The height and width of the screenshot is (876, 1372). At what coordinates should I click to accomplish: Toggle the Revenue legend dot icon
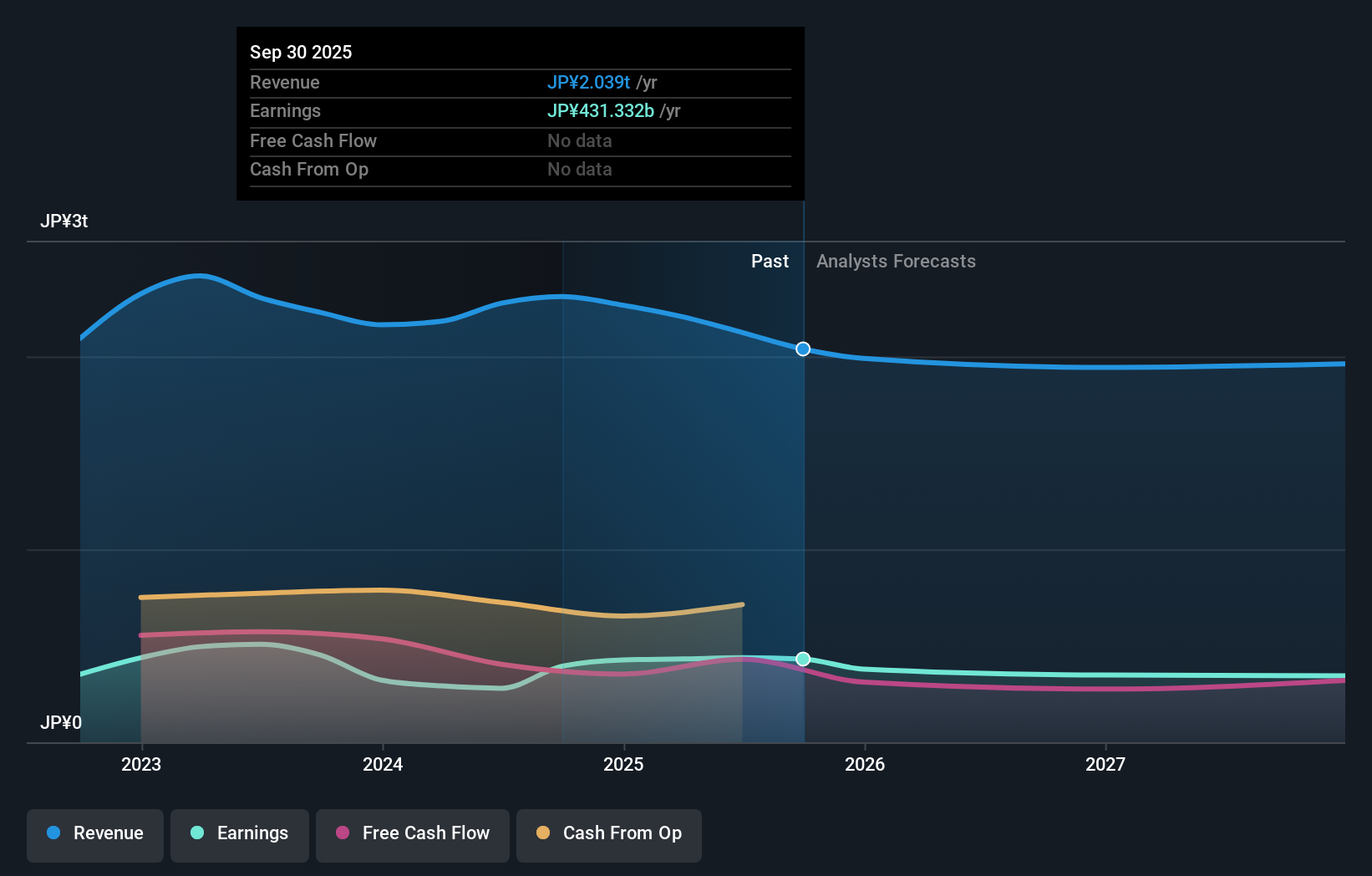pos(53,833)
